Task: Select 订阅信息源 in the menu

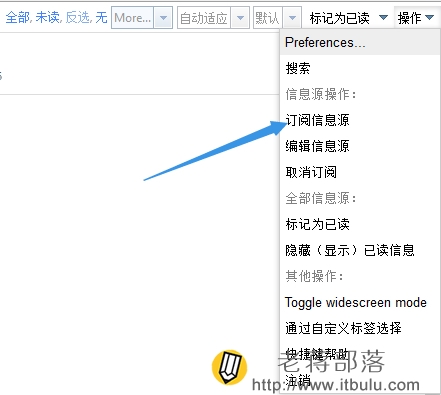Action: coord(360,120)
